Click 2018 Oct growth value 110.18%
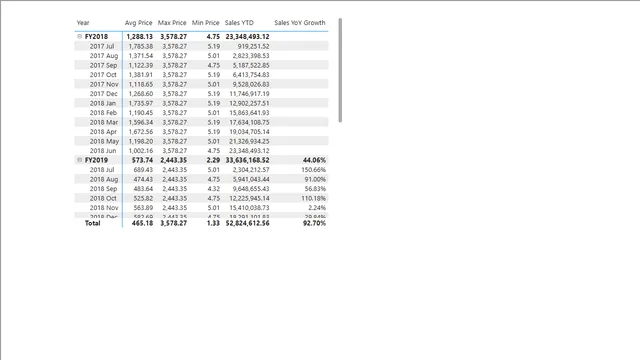Viewport: 640px width, 360px height. [x=313, y=198]
